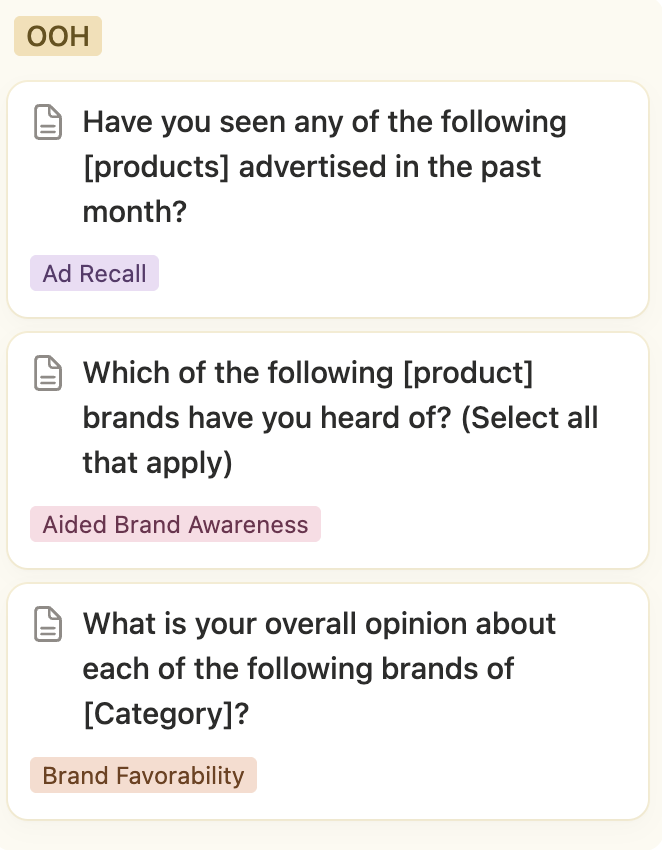Click the page icon beside the overall opinion question

tap(48, 625)
